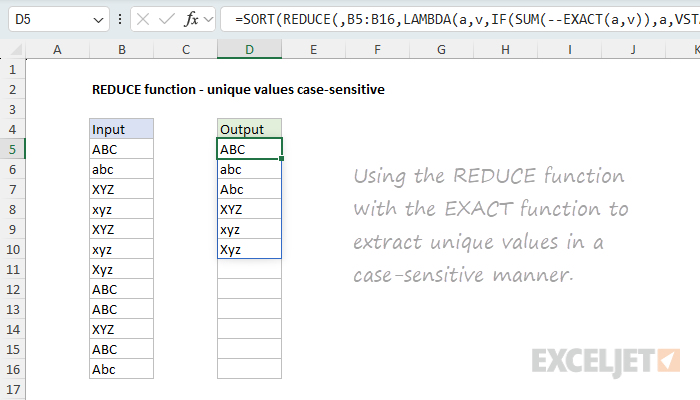The width and height of the screenshot is (700, 400).
Task: Select row 1 header
Action: pyautogui.click(x=12, y=70)
